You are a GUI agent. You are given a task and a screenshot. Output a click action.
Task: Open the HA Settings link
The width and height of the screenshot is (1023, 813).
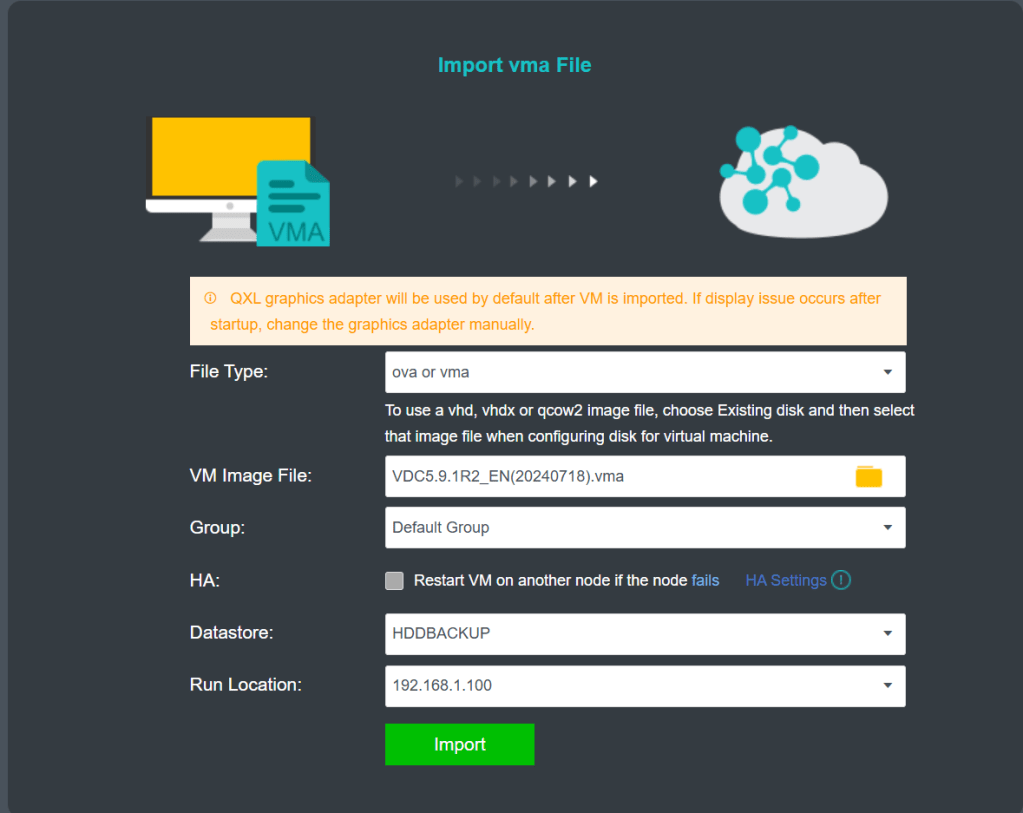pos(785,580)
